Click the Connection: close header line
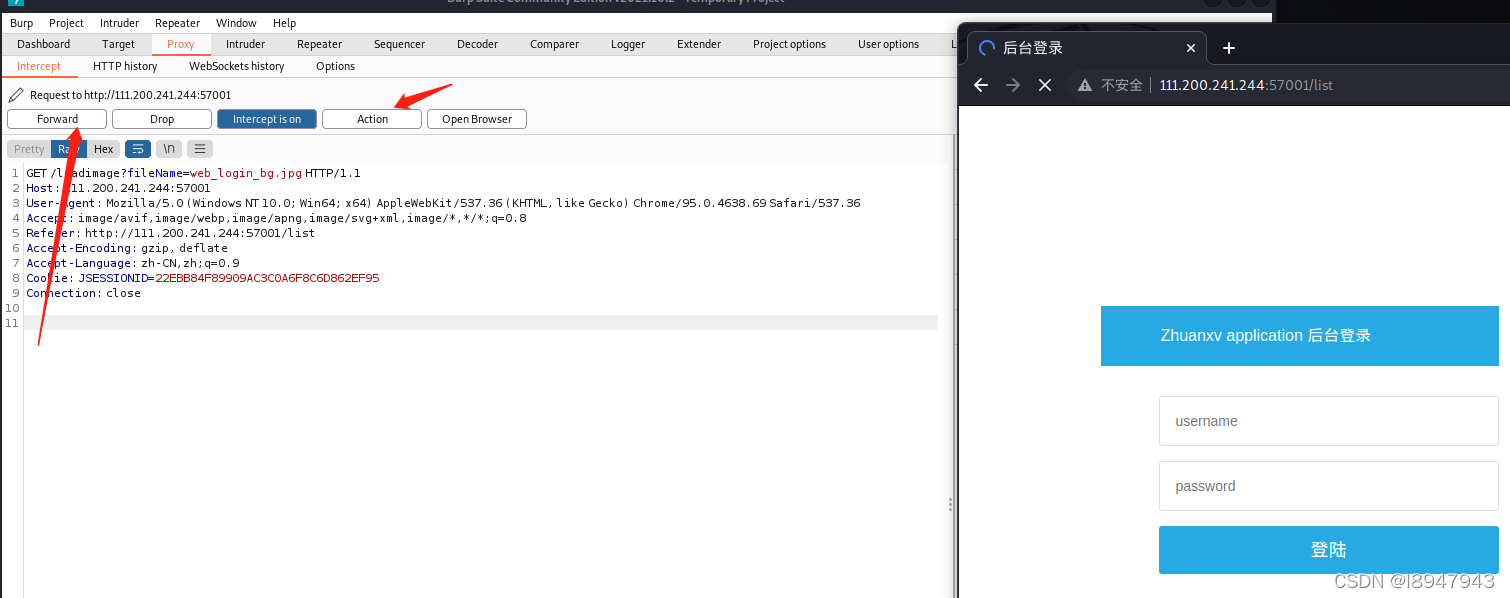Screen dimensions: 1510x598 pyautogui.click(x=83, y=293)
